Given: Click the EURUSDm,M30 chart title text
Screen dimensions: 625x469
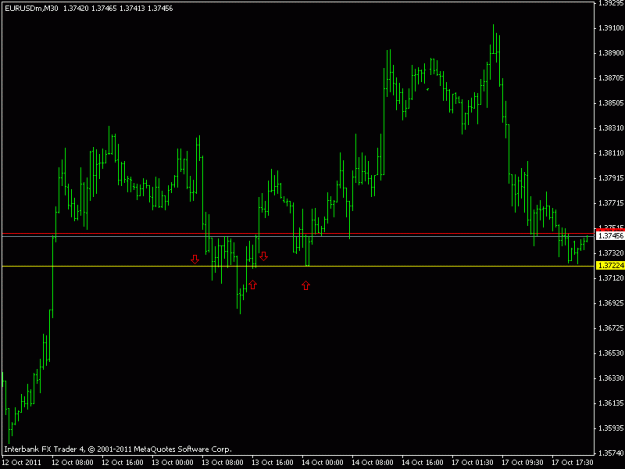Looking at the screenshot, I should [x=31, y=8].
